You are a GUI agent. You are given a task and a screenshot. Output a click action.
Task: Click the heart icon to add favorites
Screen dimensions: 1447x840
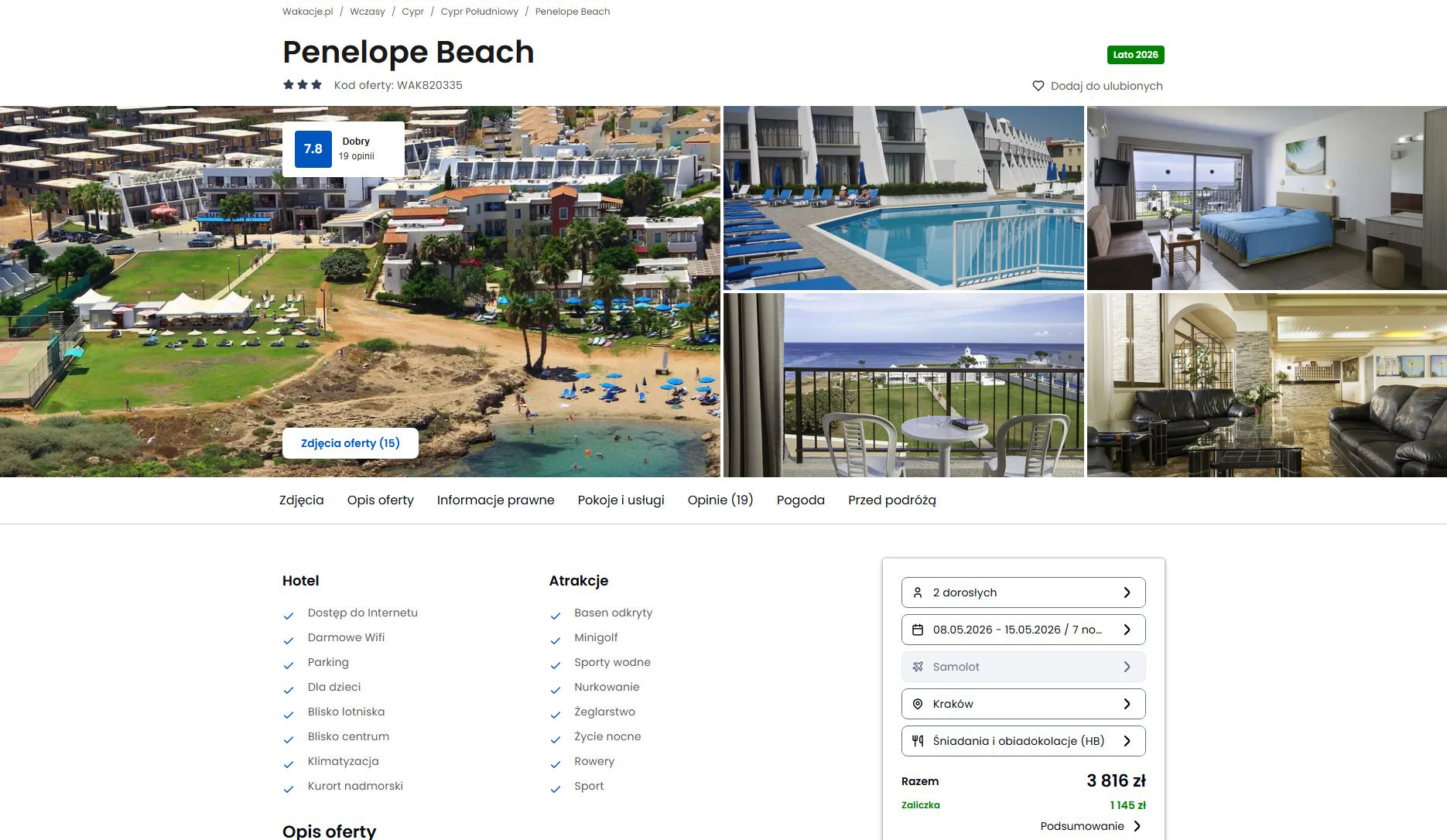pyautogui.click(x=1038, y=86)
